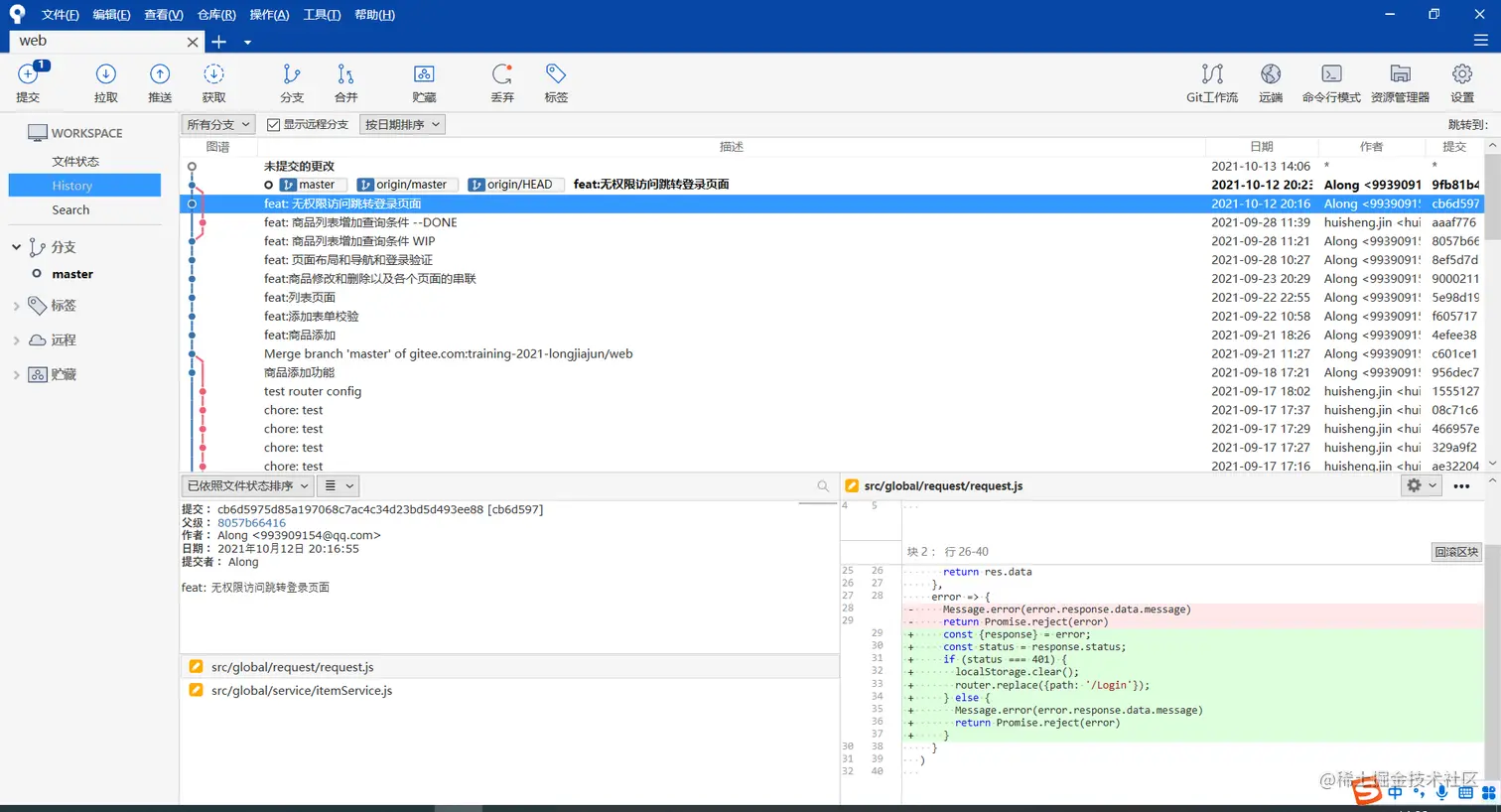Open the 帮助(H) menu

coord(374,15)
